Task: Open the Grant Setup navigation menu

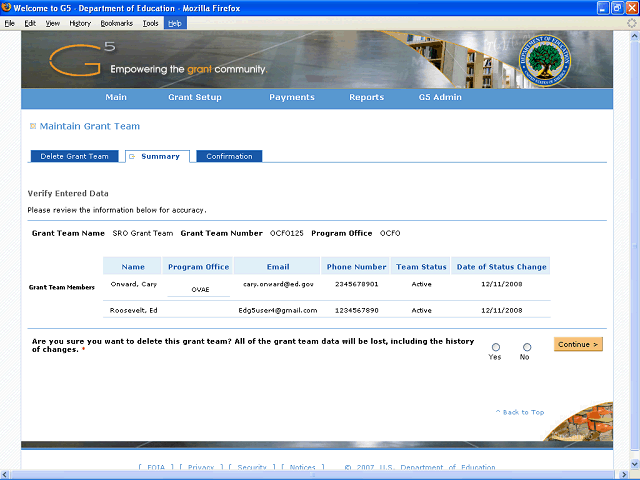Action: [195, 97]
